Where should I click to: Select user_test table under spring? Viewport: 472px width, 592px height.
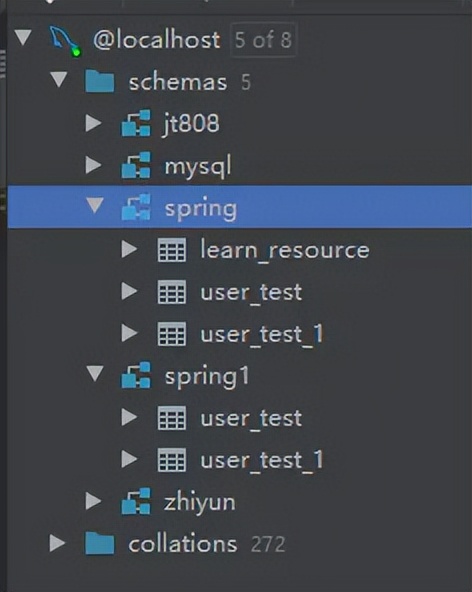[x=251, y=293]
